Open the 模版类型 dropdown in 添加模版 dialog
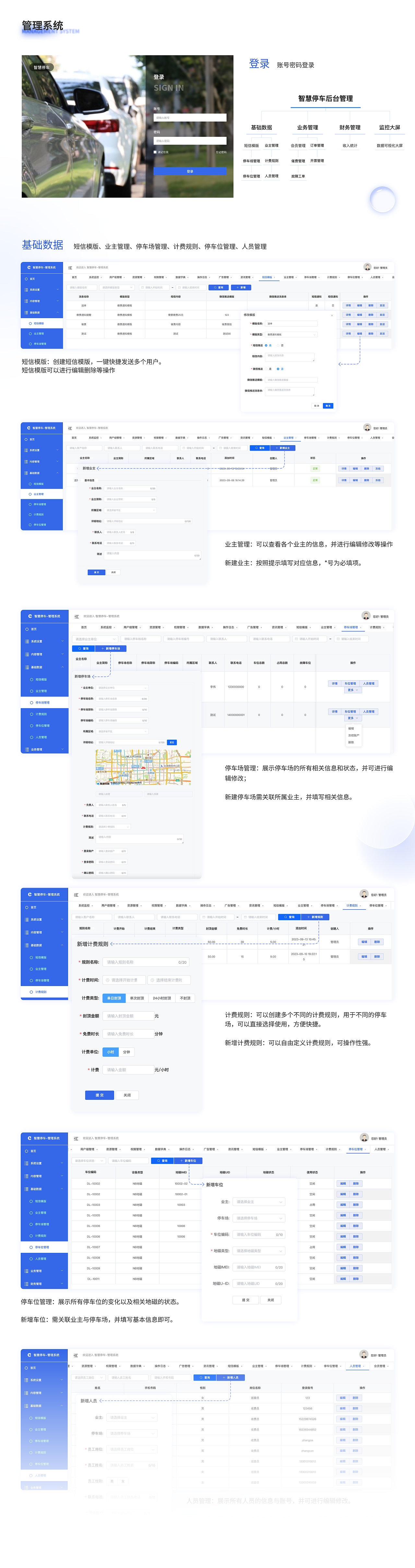The width and height of the screenshot is (415, 1568). pos(291,334)
